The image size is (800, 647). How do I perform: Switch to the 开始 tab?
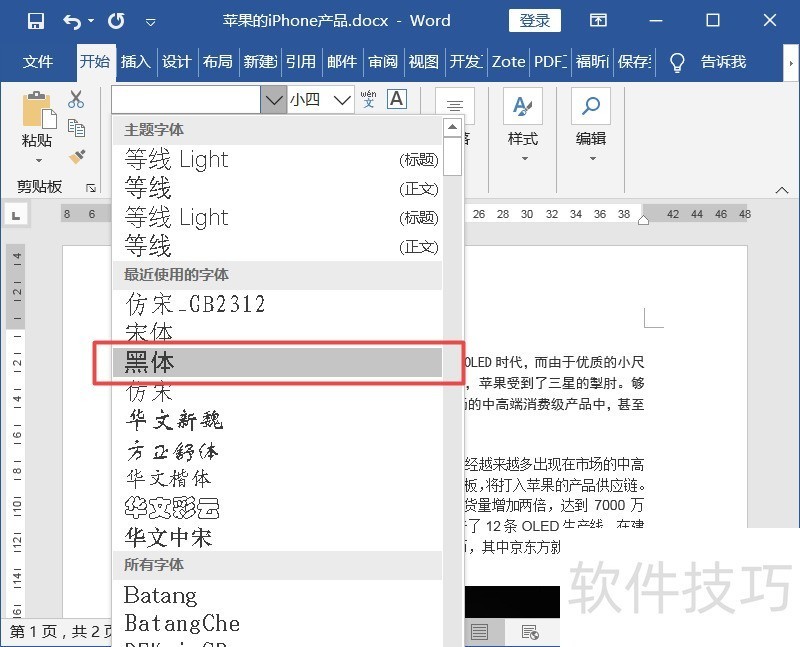[95, 62]
